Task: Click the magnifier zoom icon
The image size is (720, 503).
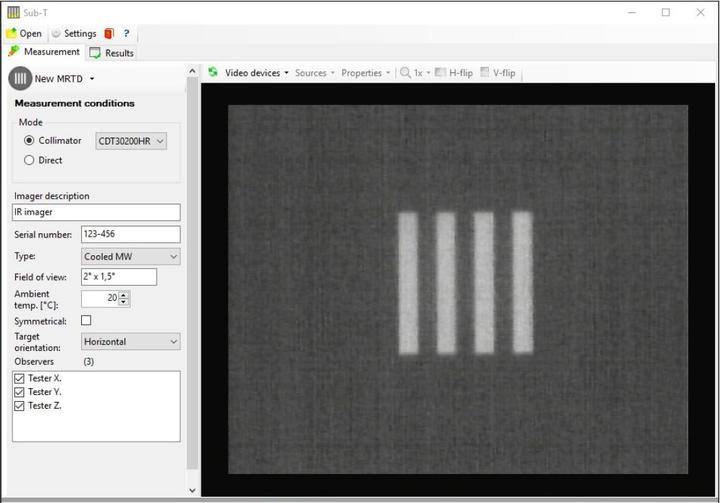Action: coord(405,73)
